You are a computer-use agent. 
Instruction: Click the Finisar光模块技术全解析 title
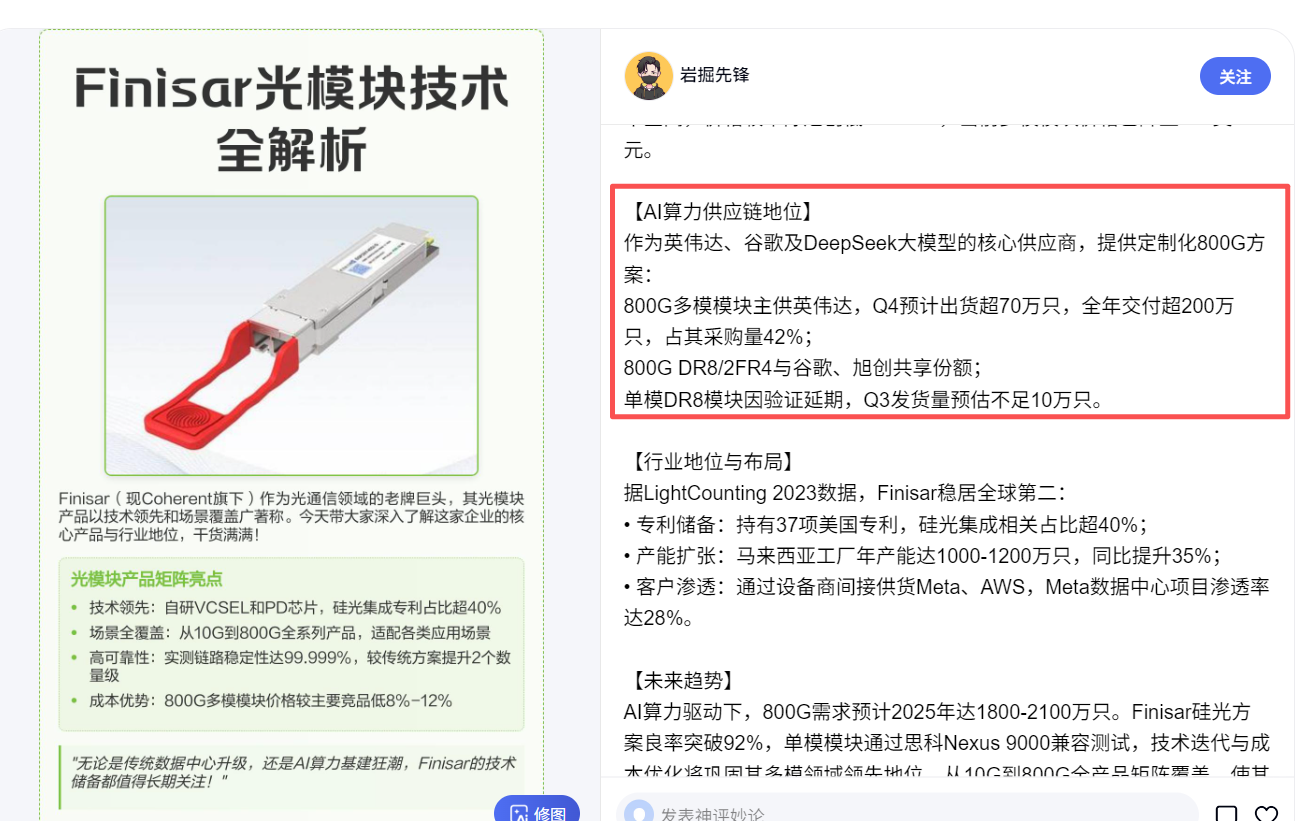click(292, 121)
